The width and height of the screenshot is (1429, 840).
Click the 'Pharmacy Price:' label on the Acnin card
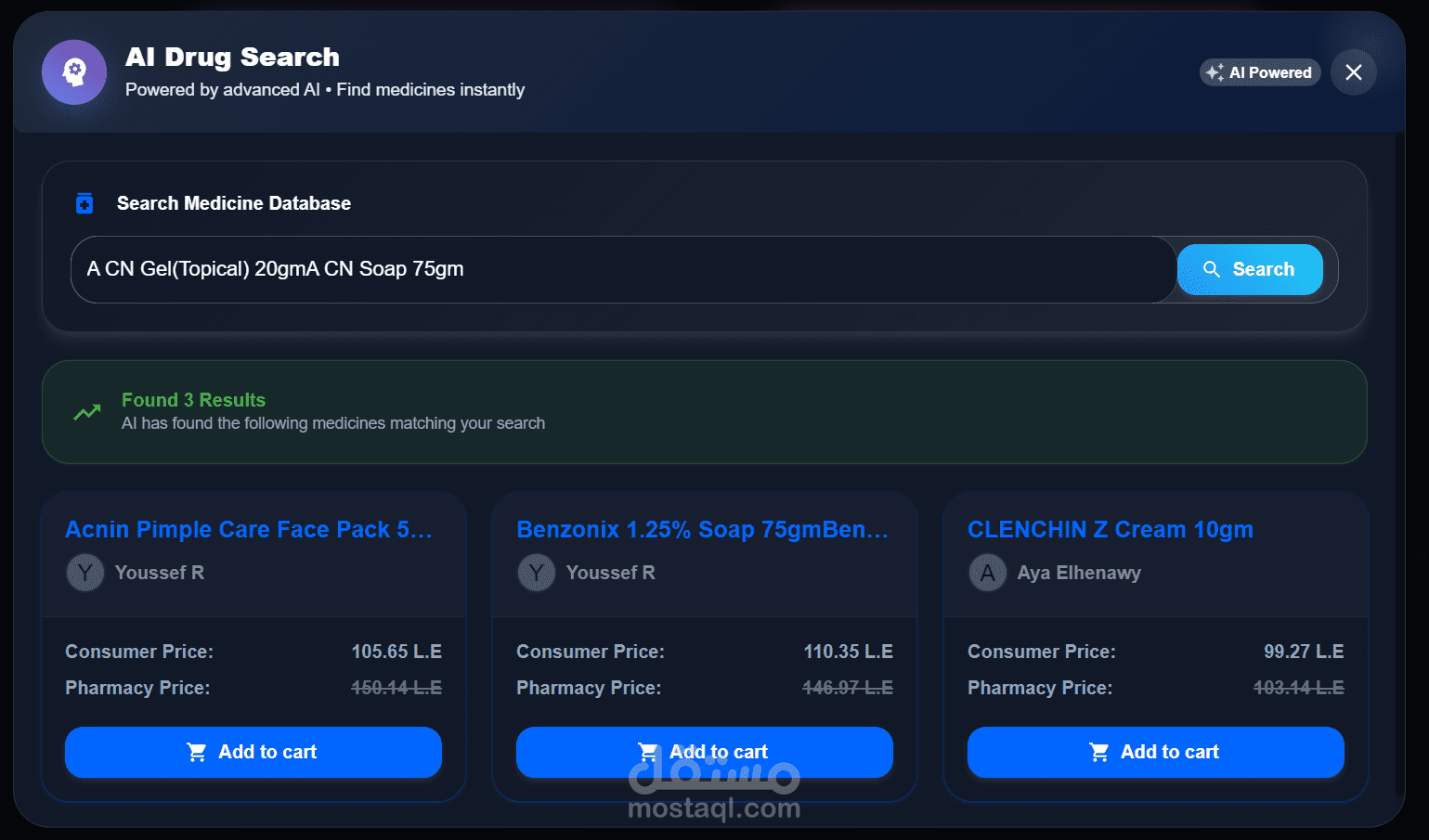137,688
